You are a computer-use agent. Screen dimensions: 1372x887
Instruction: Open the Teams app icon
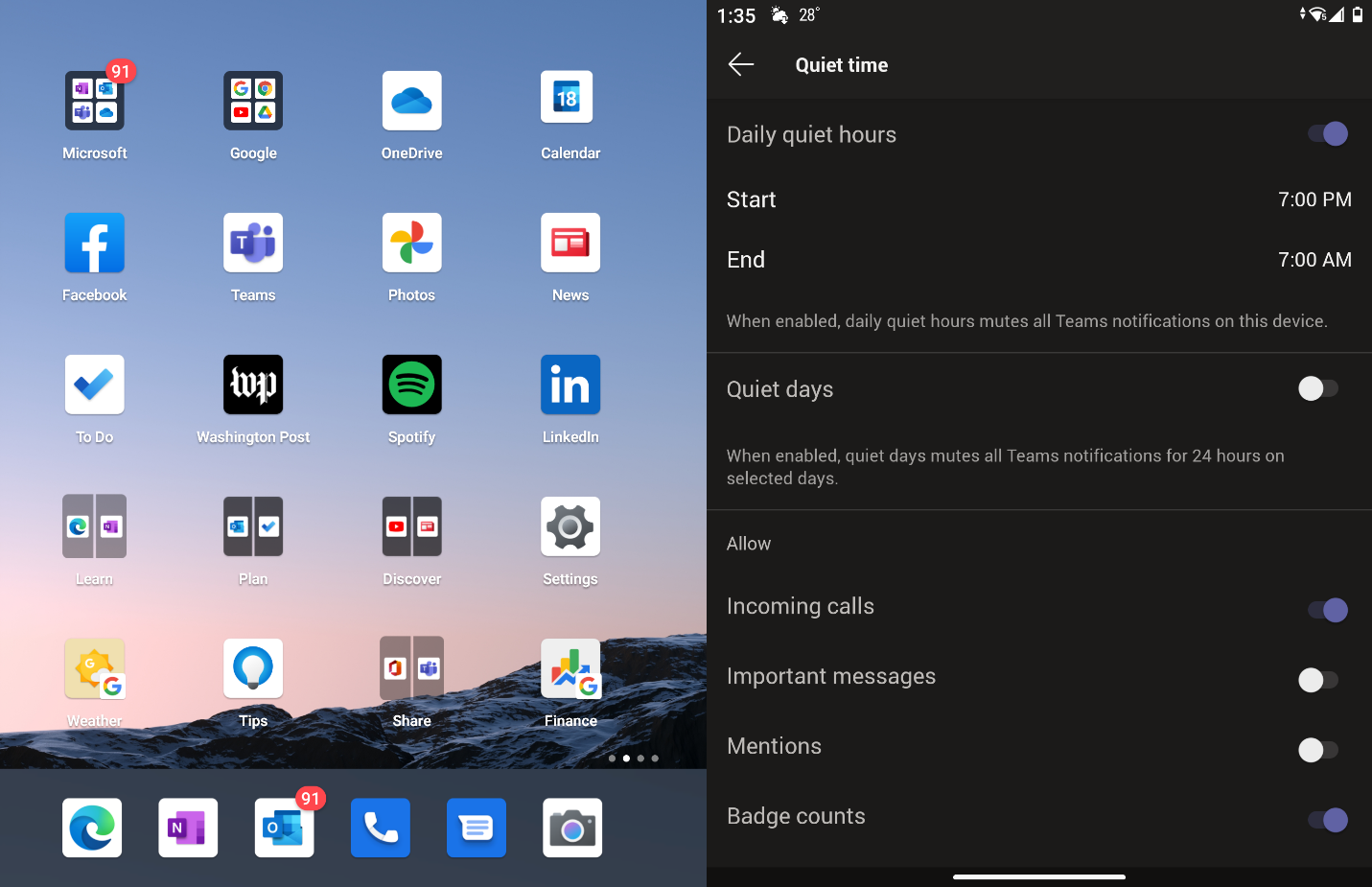[x=253, y=243]
